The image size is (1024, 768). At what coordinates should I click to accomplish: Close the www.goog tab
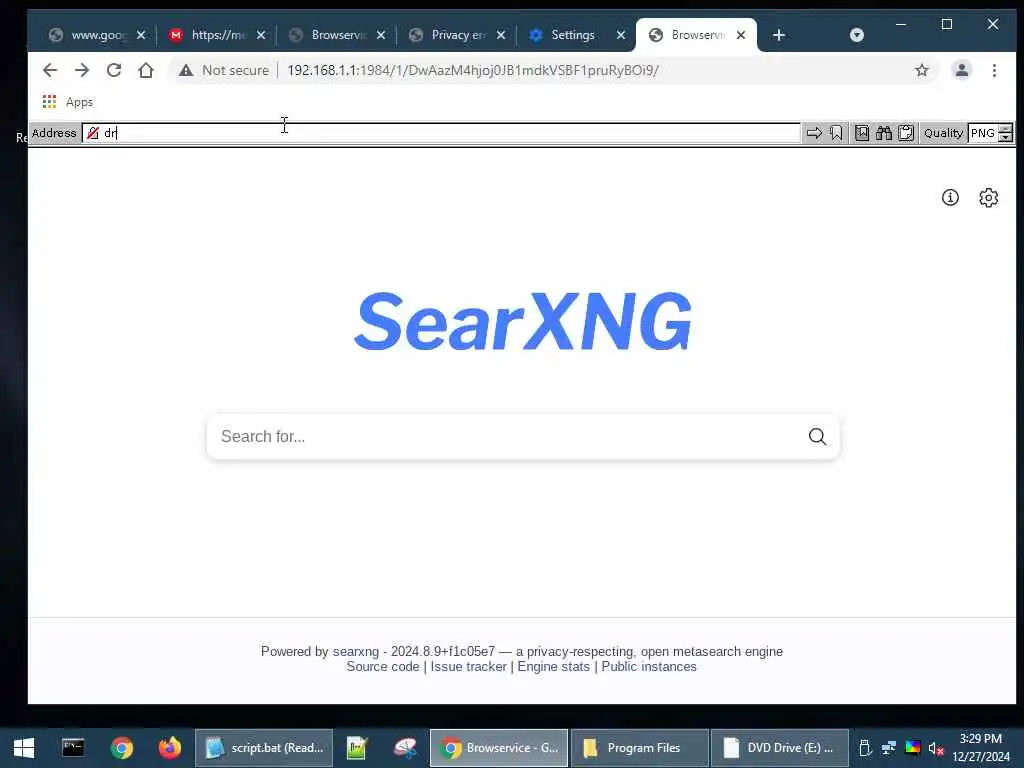point(141,35)
